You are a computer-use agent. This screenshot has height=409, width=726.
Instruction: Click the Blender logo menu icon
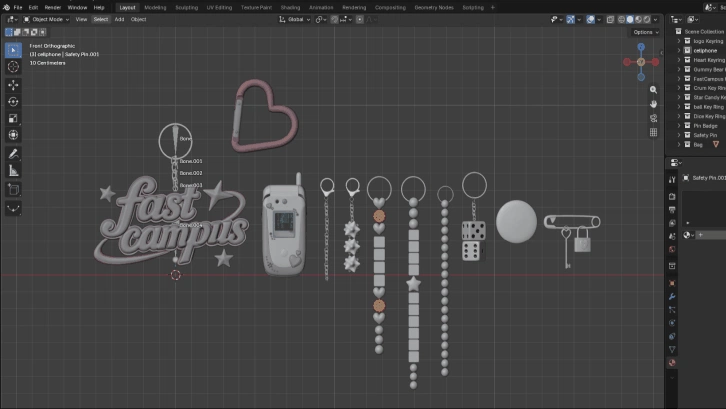(x=6, y=7)
